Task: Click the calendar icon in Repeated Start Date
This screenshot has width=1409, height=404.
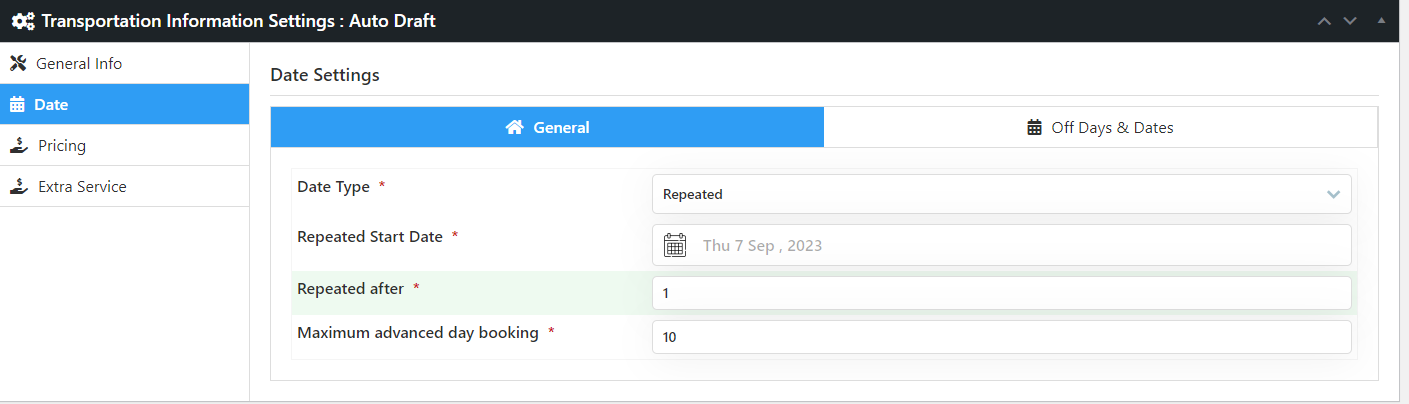Action: [675, 245]
